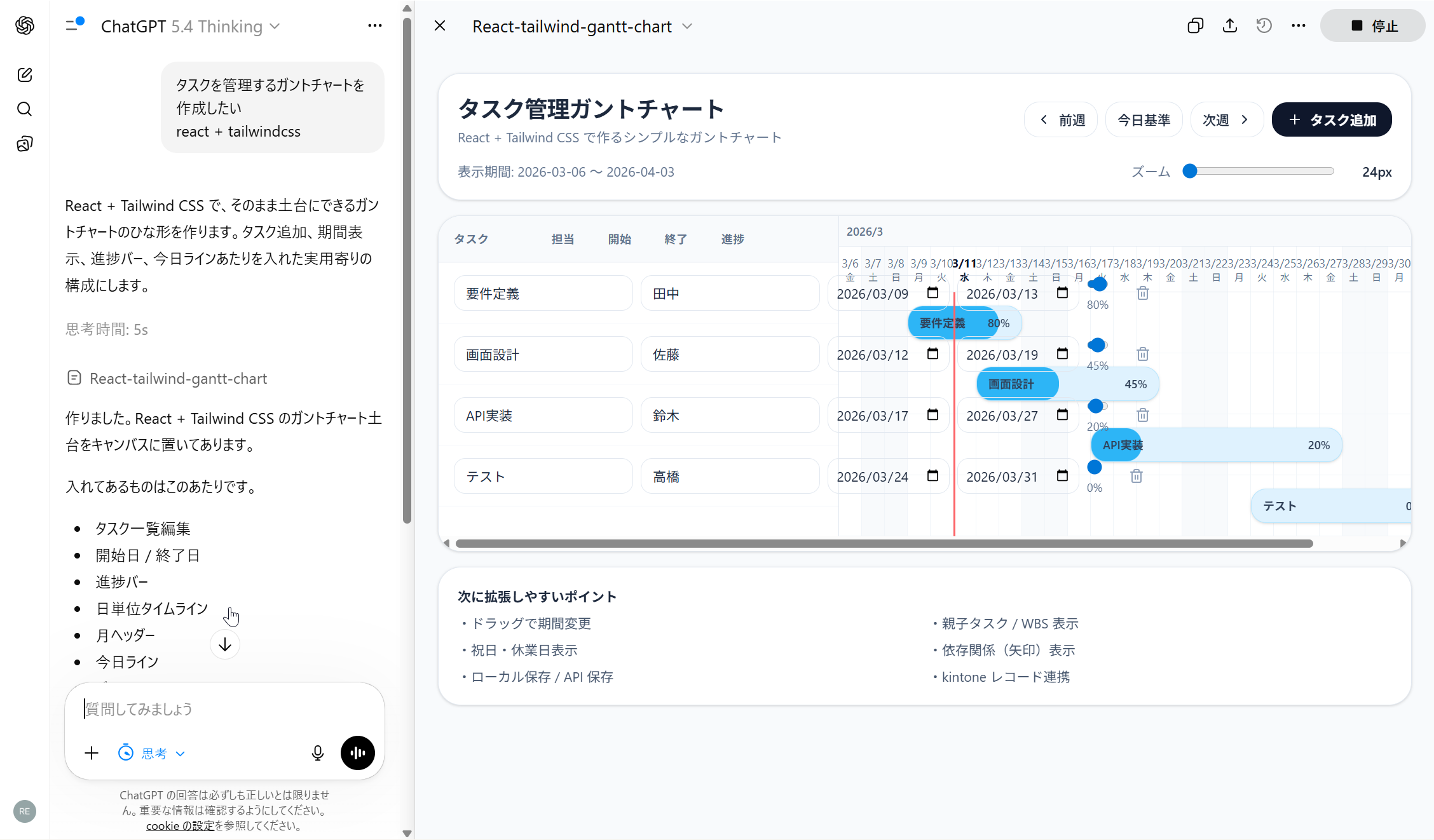
Task: Expand React-tailwind-gantt-chart title dropdown
Action: [686, 26]
